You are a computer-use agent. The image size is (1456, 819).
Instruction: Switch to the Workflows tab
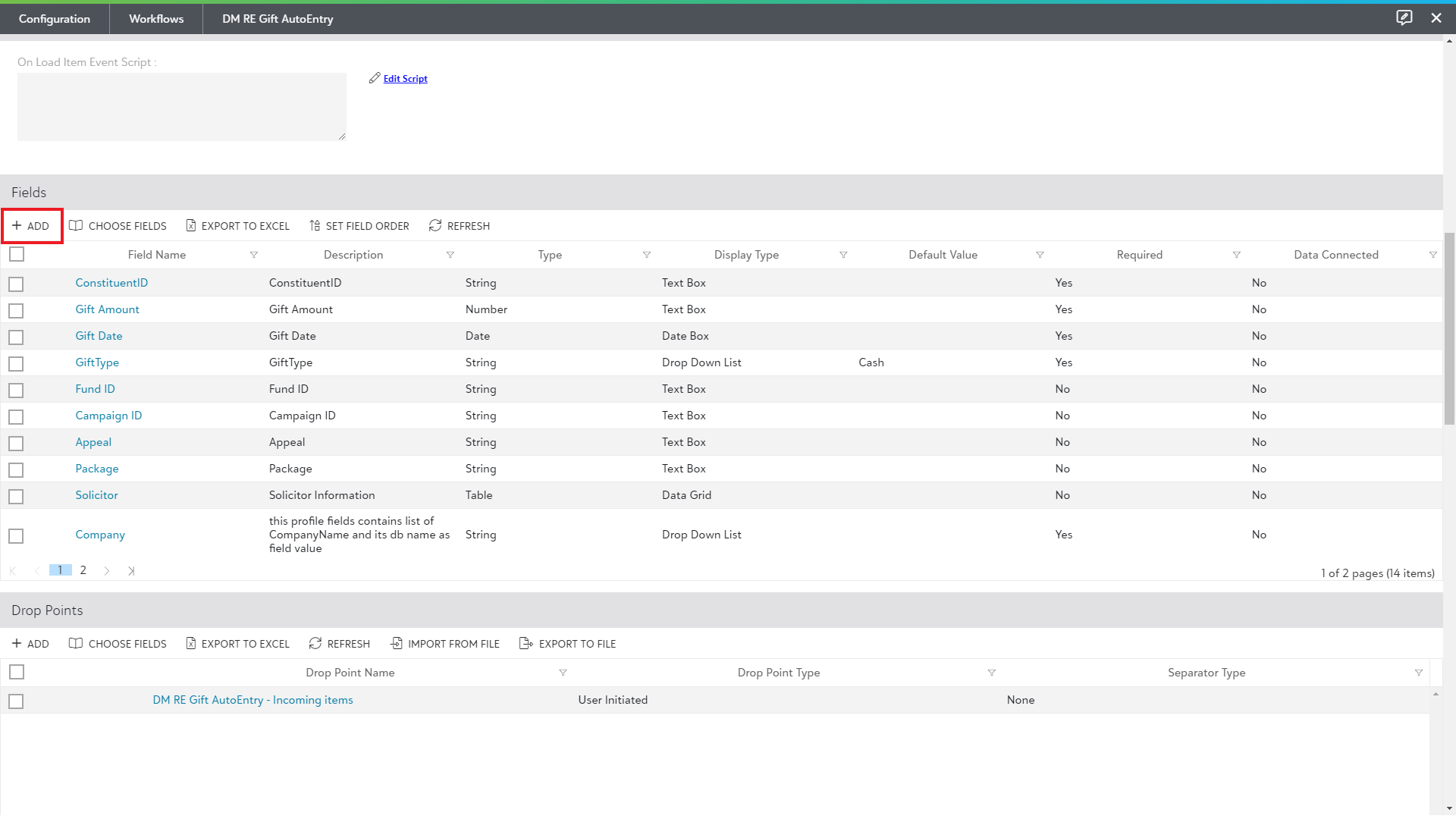(x=156, y=19)
